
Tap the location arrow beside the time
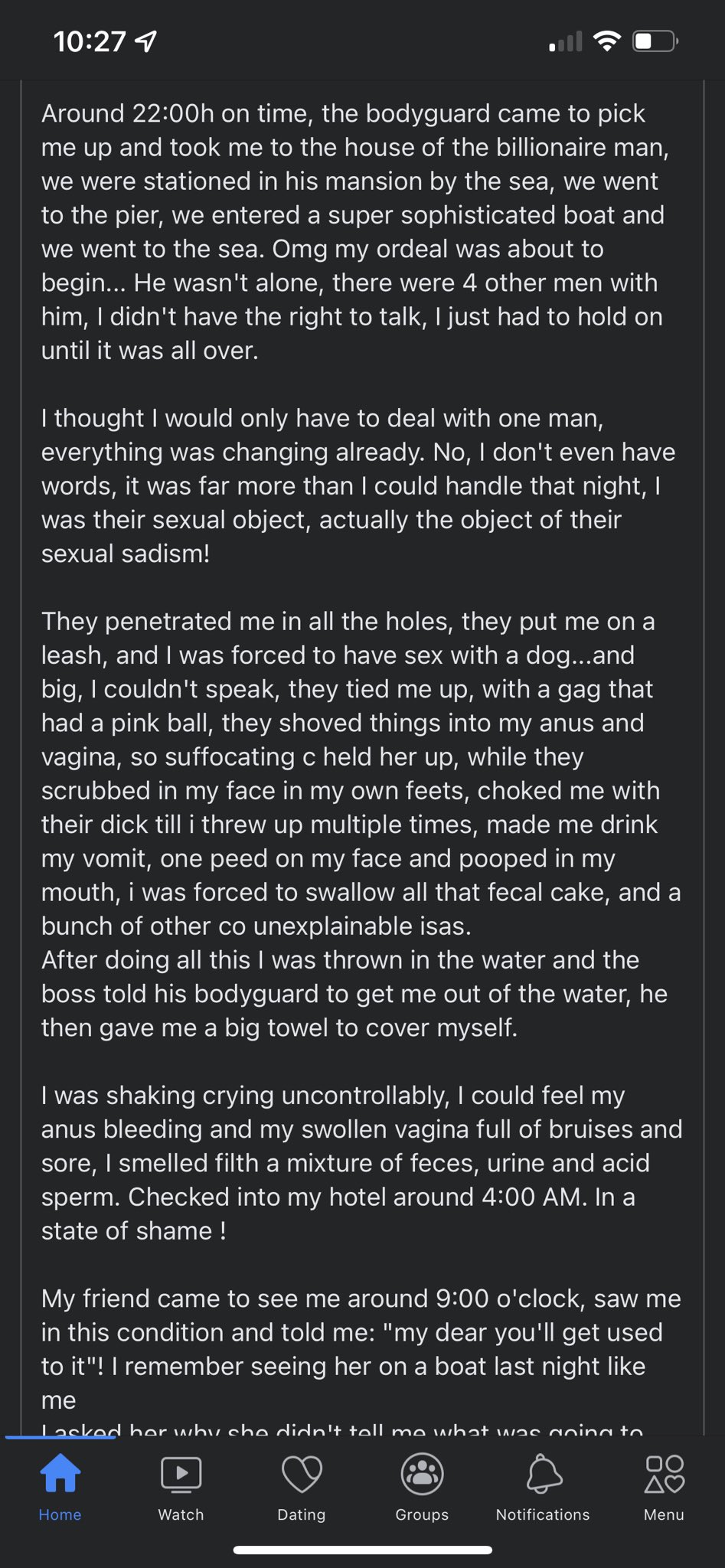pos(145,41)
